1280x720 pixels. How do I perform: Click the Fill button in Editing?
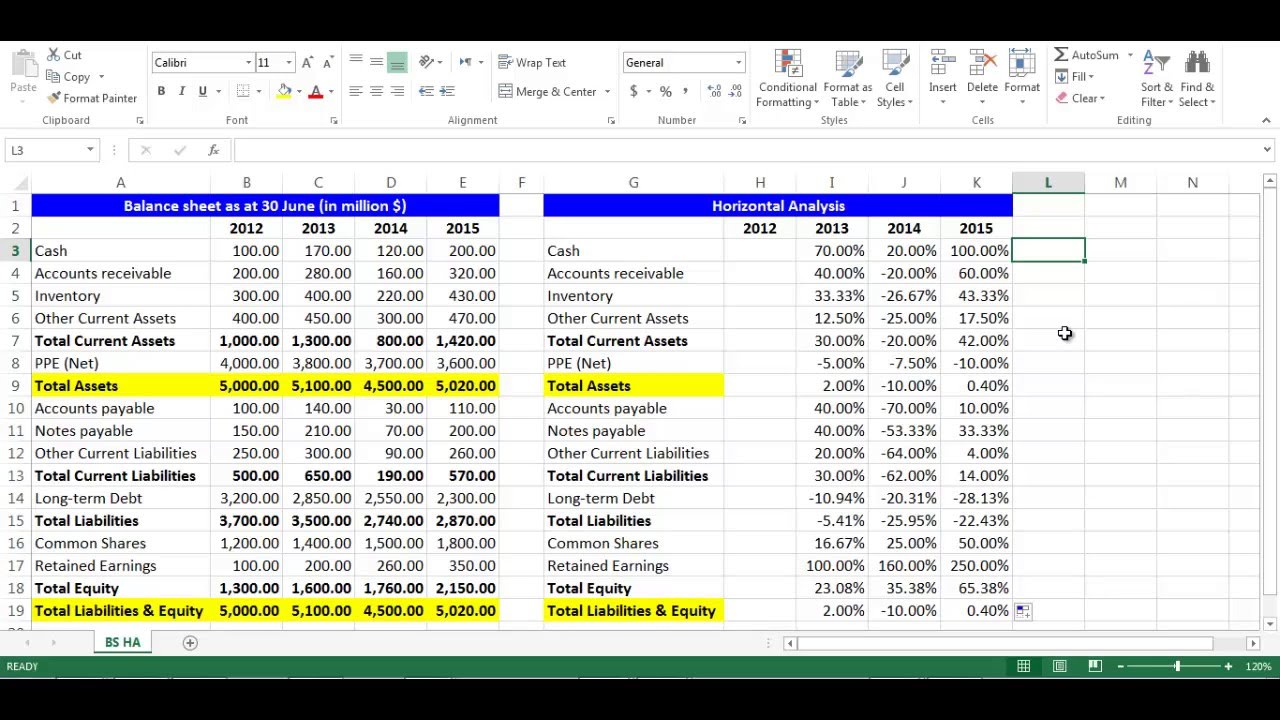coord(1074,77)
